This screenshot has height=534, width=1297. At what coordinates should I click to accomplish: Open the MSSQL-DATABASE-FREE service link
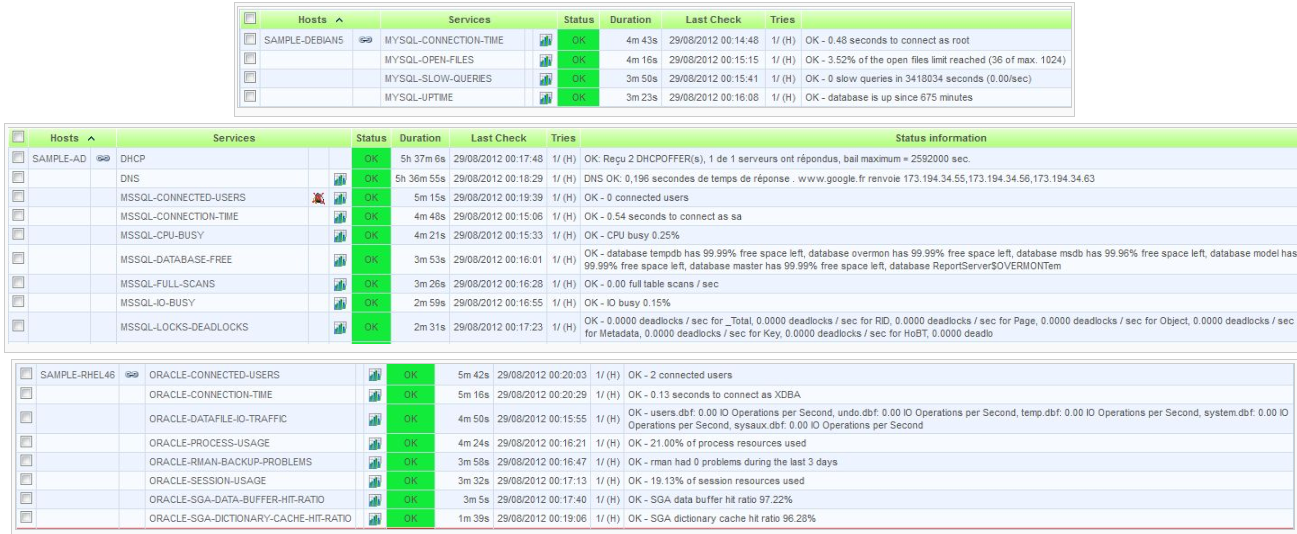click(175, 260)
